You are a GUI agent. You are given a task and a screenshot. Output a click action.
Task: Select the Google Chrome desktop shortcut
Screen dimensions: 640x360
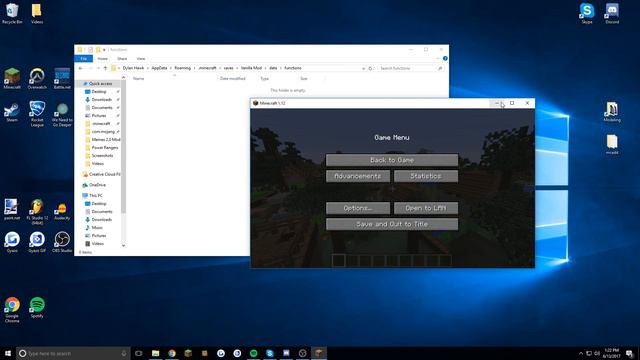[x=12, y=310]
